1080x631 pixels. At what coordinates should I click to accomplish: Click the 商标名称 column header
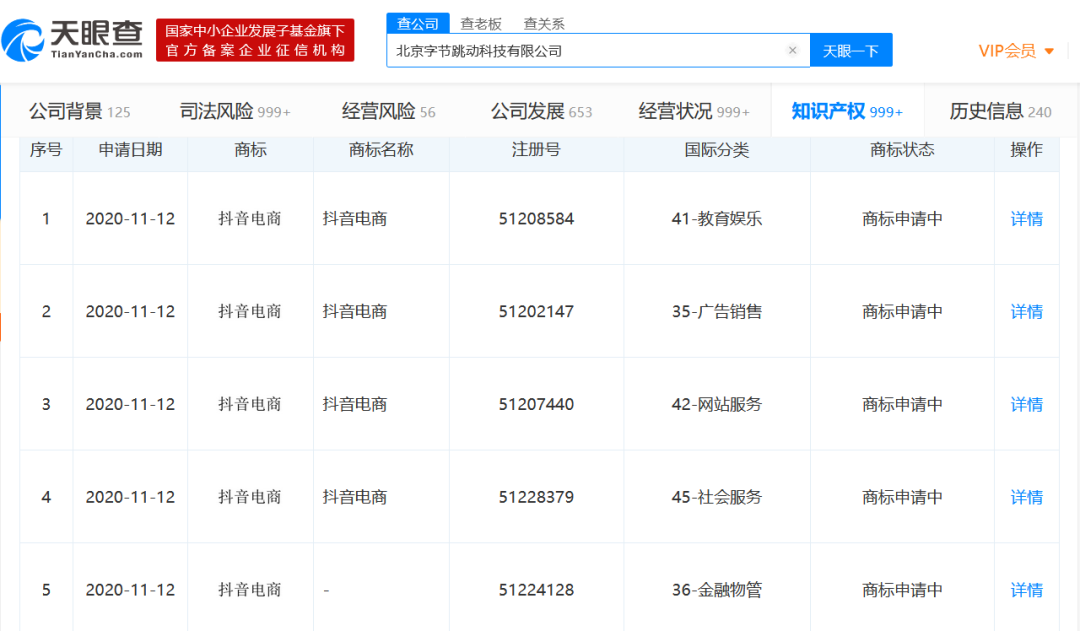(381, 149)
